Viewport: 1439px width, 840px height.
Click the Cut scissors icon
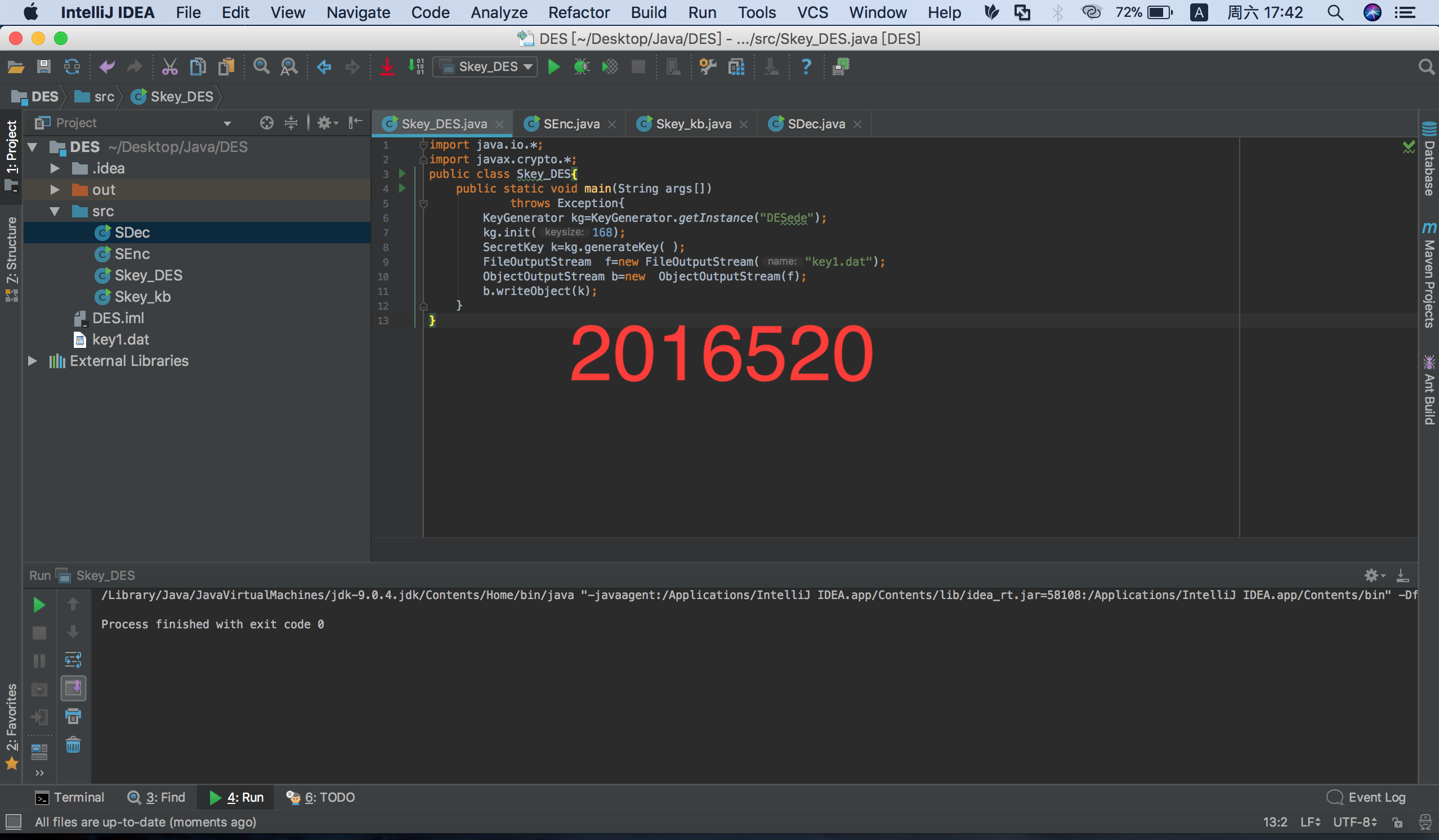coord(169,67)
